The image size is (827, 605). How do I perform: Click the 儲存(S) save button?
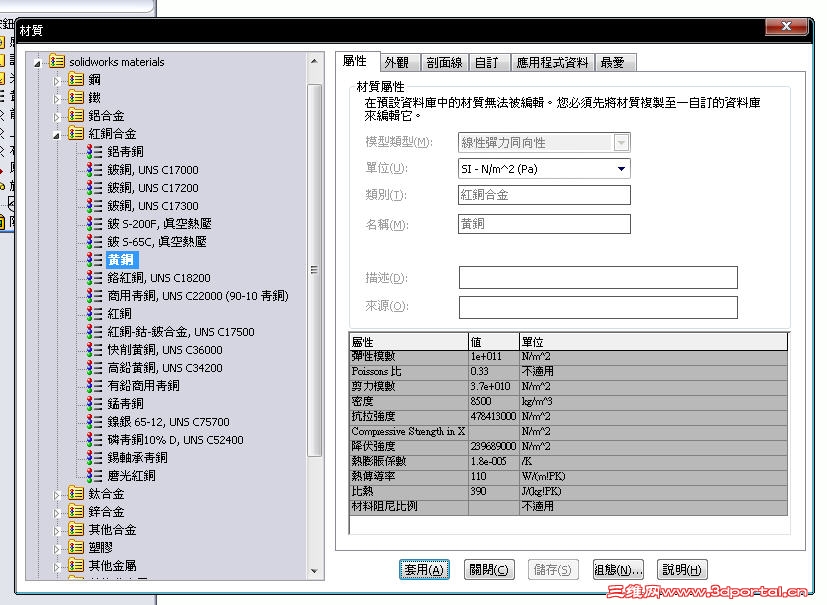coord(553,570)
